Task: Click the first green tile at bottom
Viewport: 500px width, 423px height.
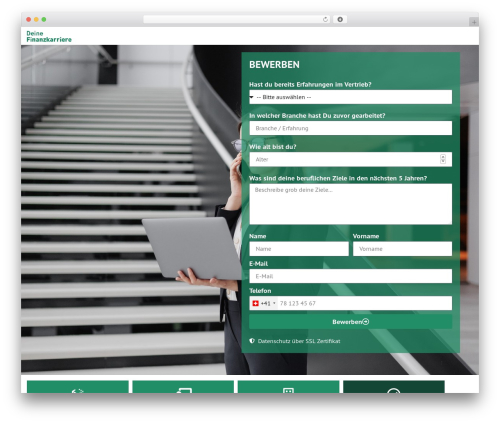Action: [x=78, y=387]
